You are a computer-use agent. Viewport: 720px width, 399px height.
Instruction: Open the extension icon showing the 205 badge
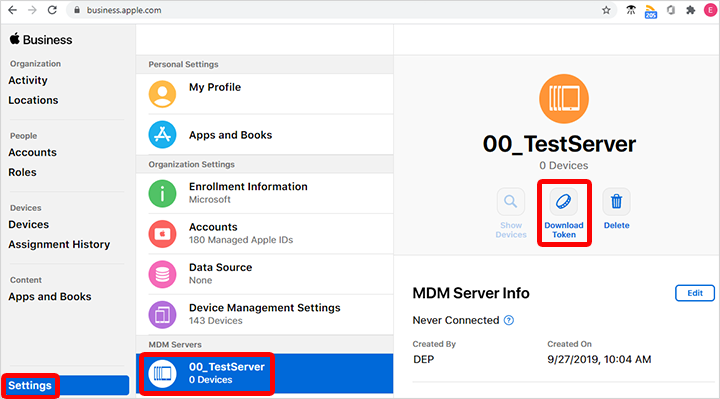[651, 11]
